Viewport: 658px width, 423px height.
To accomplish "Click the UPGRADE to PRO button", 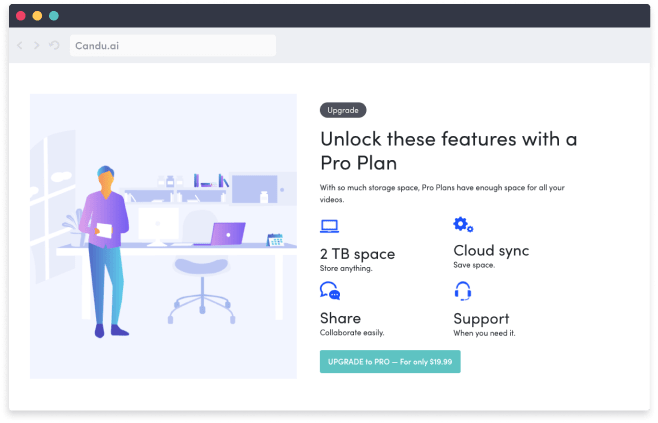I will click(x=390, y=361).
